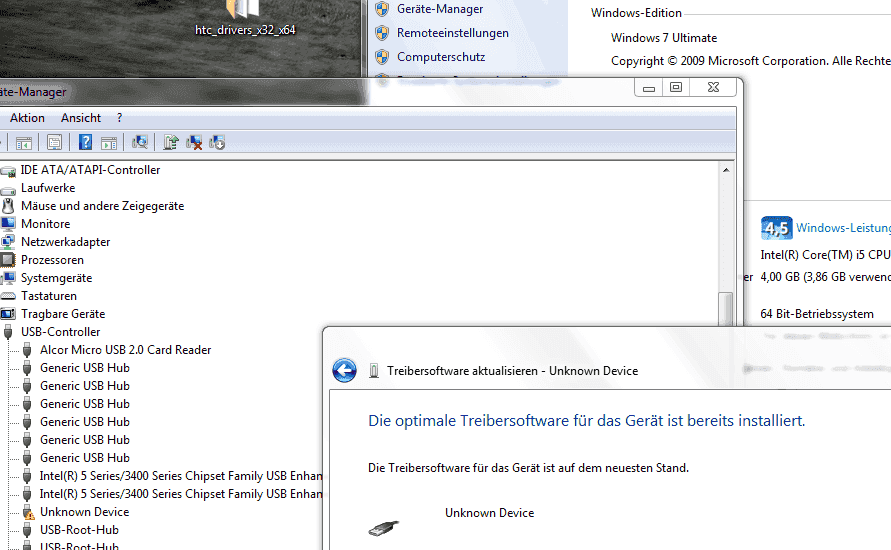Go back using the blue arrow in driver dialog

pos(344,370)
